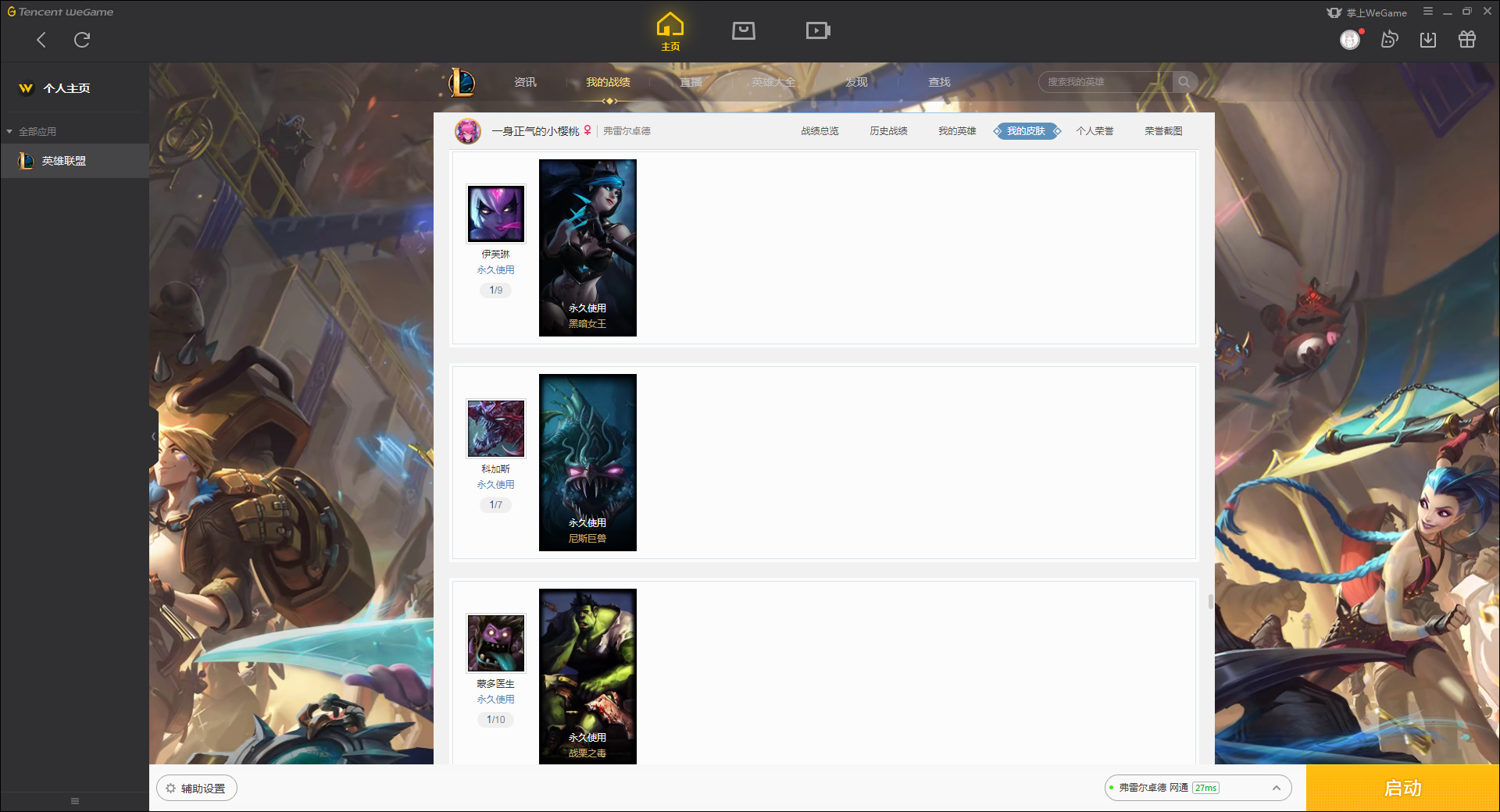Viewport: 1500px width, 812px height.
Task: Click the content panel scrollbar thumb
Action: point(1211,601)
